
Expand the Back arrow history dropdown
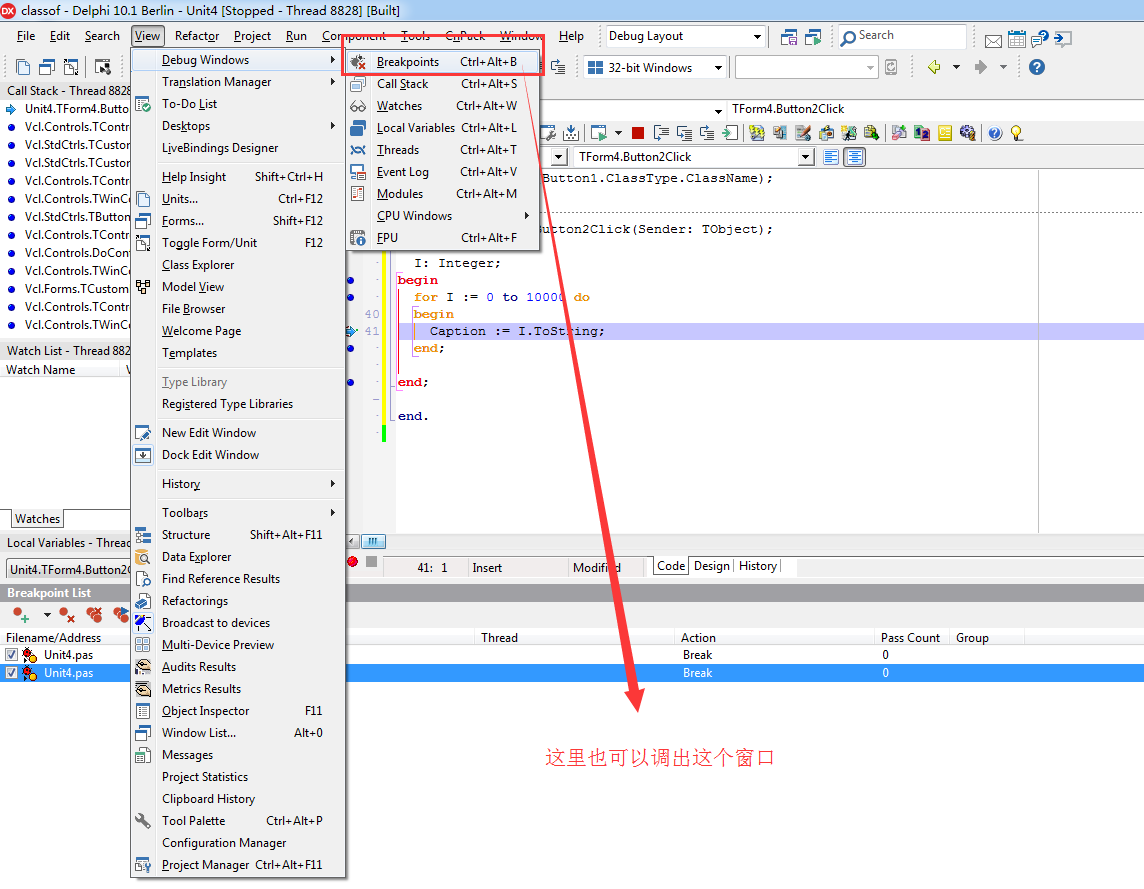(x=956, y=67)
